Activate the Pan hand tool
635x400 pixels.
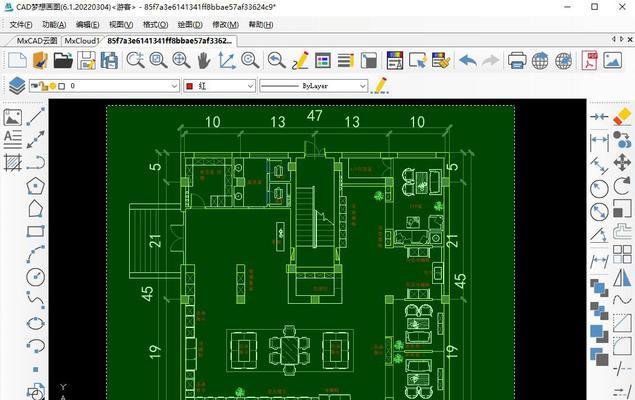204,60
